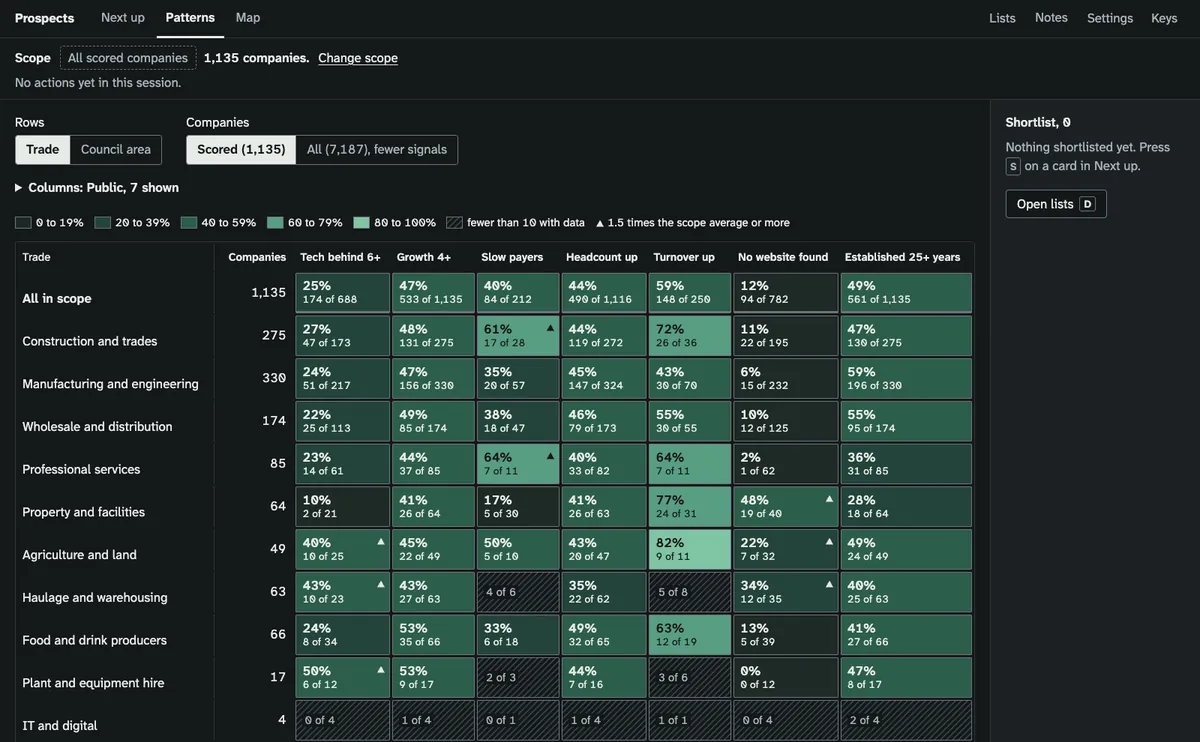Open Haulage Tech behind 43% cell
This screenshot has height=742, width=1200.
[x=342, y=592]
